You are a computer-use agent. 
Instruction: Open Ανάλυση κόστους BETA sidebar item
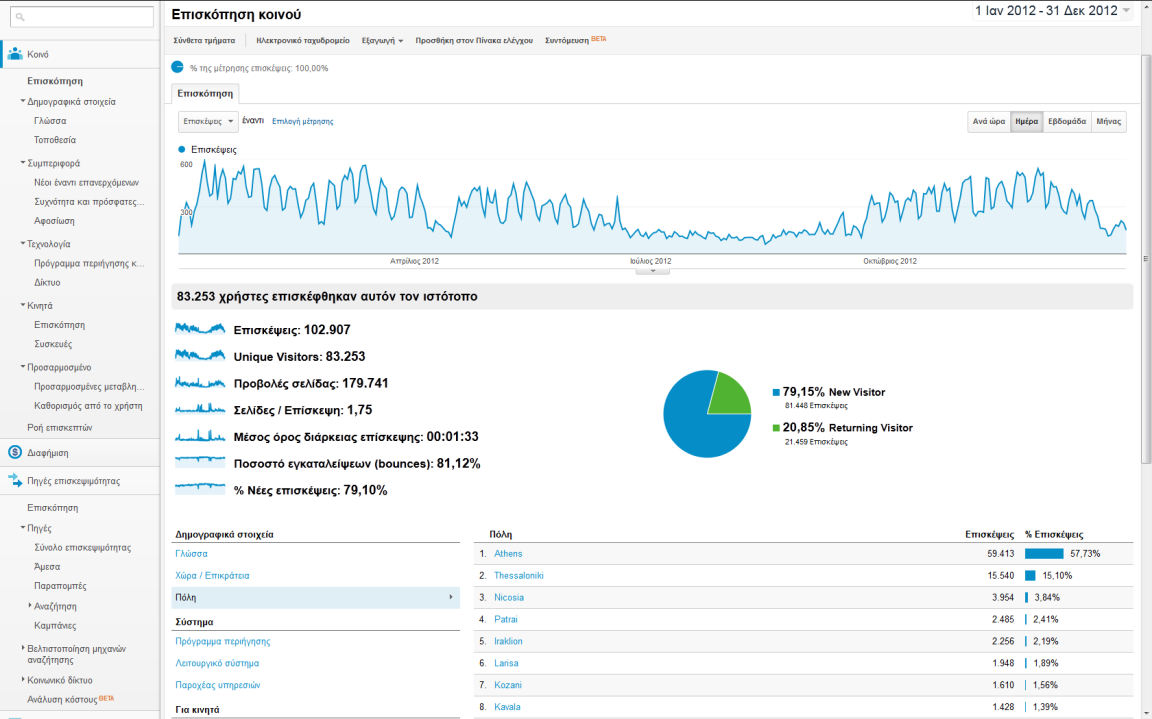point(71,699)
